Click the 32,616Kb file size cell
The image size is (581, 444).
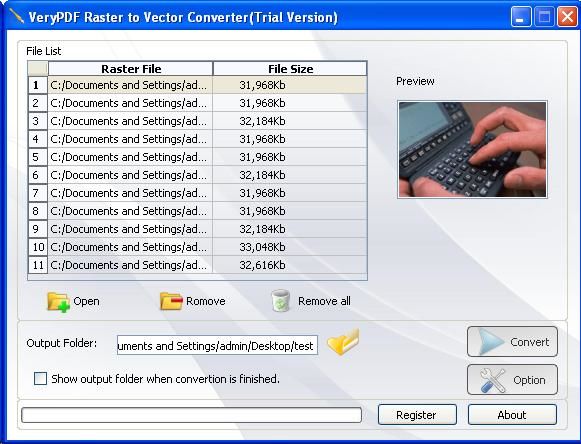point(290,265)
